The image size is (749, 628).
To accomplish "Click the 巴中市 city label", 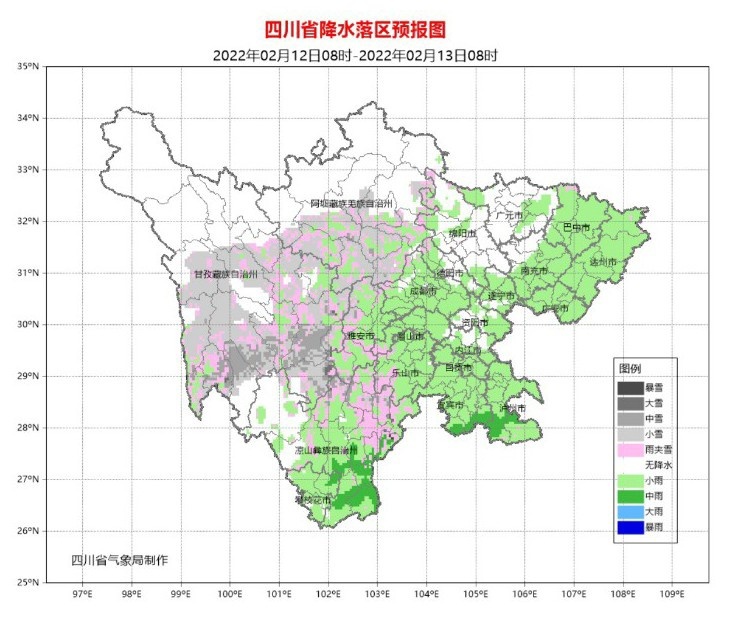I will click(x=576, y=227).
